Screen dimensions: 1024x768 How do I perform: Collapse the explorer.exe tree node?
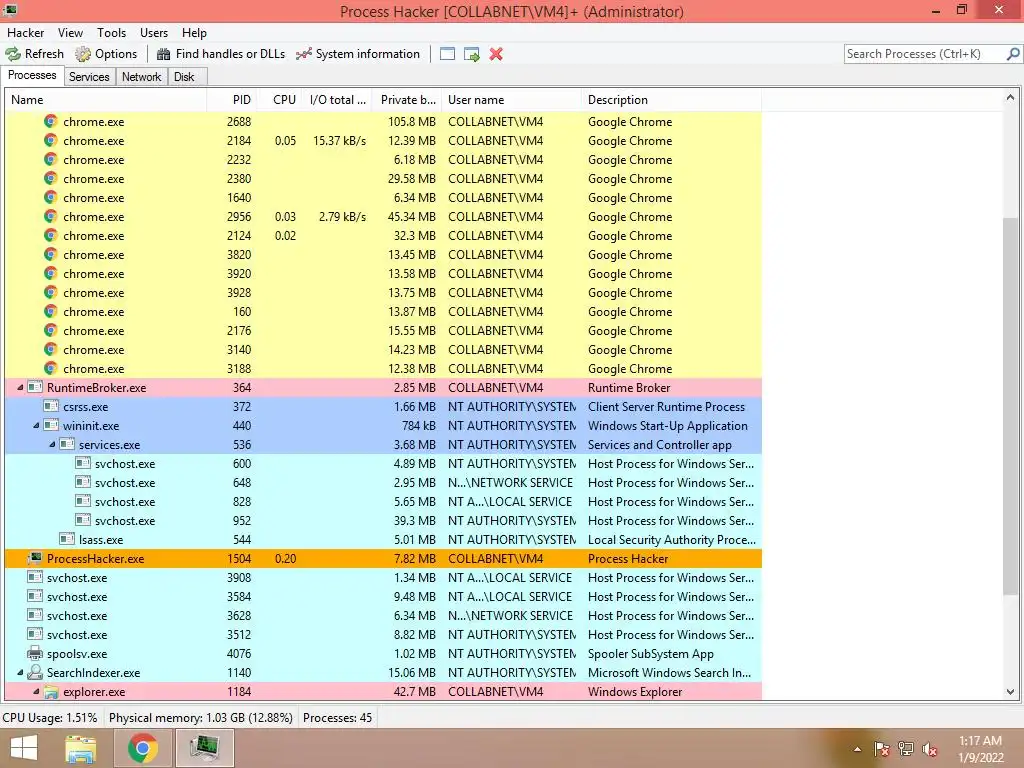point(37,691)
